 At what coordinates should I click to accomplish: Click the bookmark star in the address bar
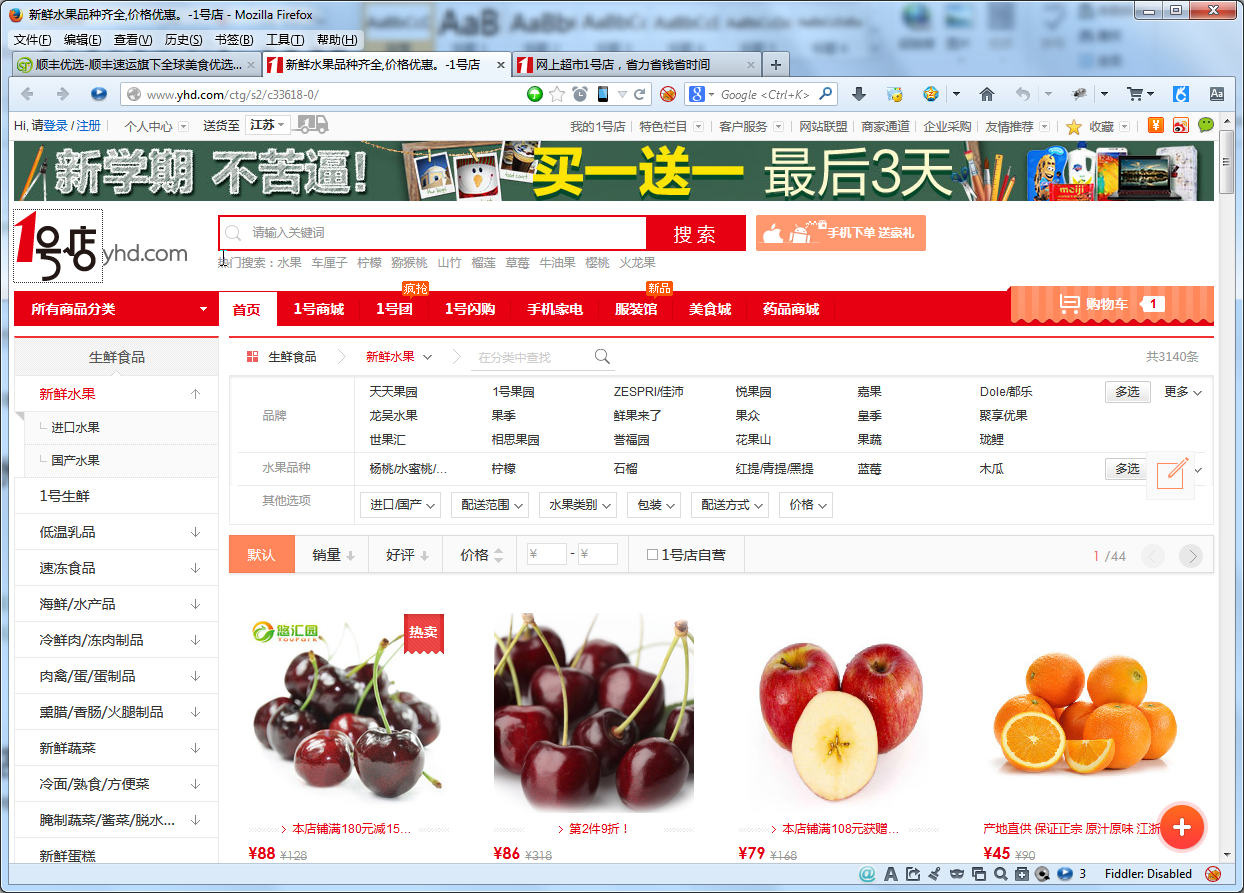tap(558, 94)
